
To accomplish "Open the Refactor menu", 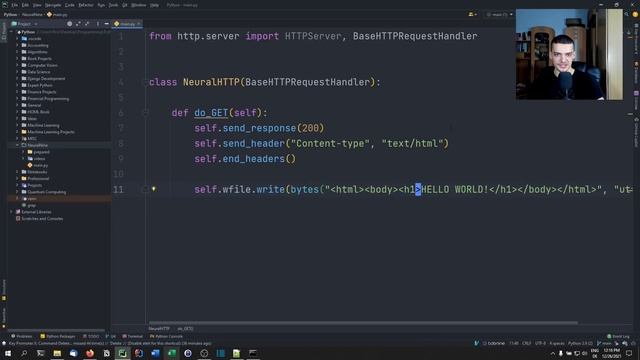I will tap(86, 5).
